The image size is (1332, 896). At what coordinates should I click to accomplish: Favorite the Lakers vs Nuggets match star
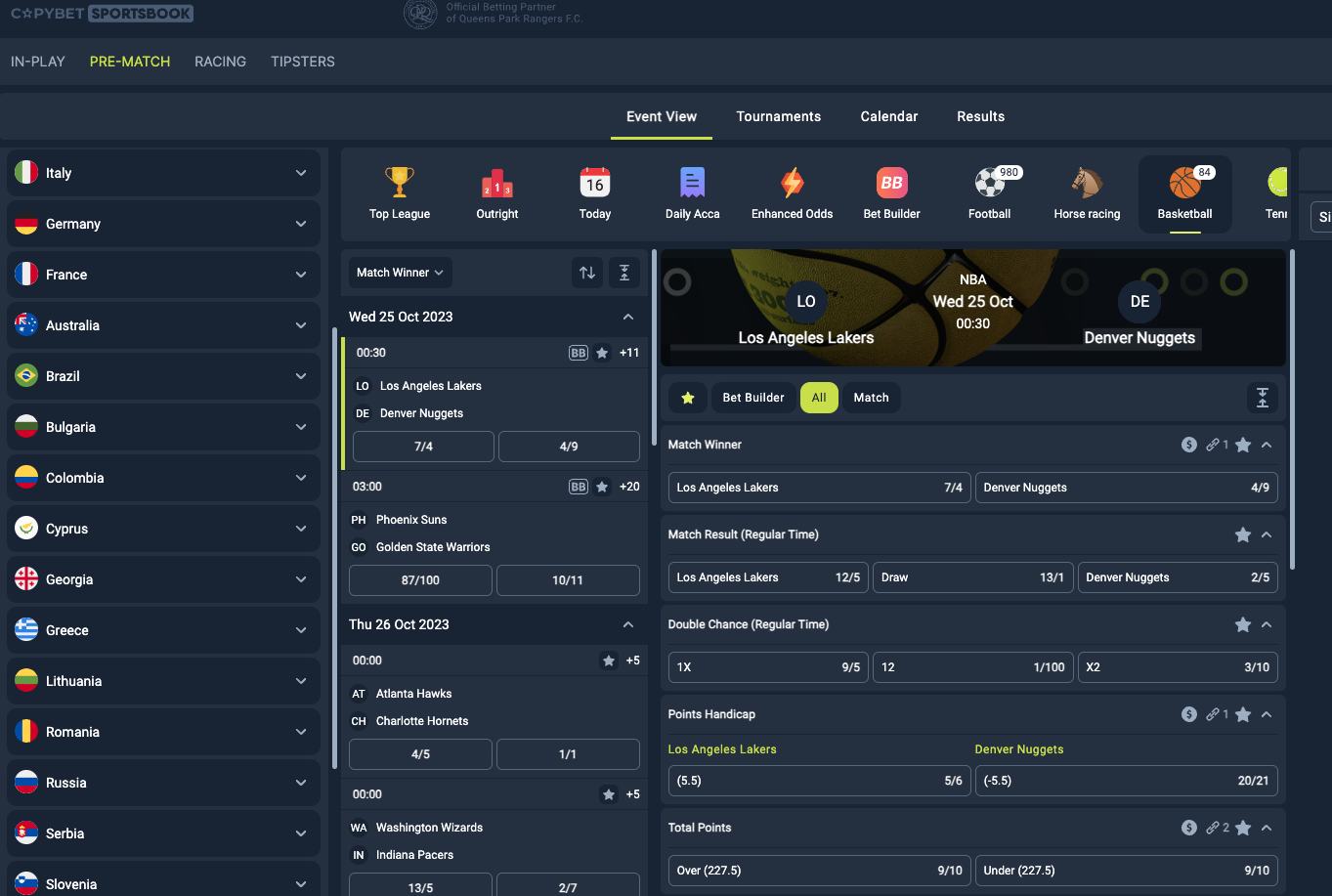click(x=603, y=353)
